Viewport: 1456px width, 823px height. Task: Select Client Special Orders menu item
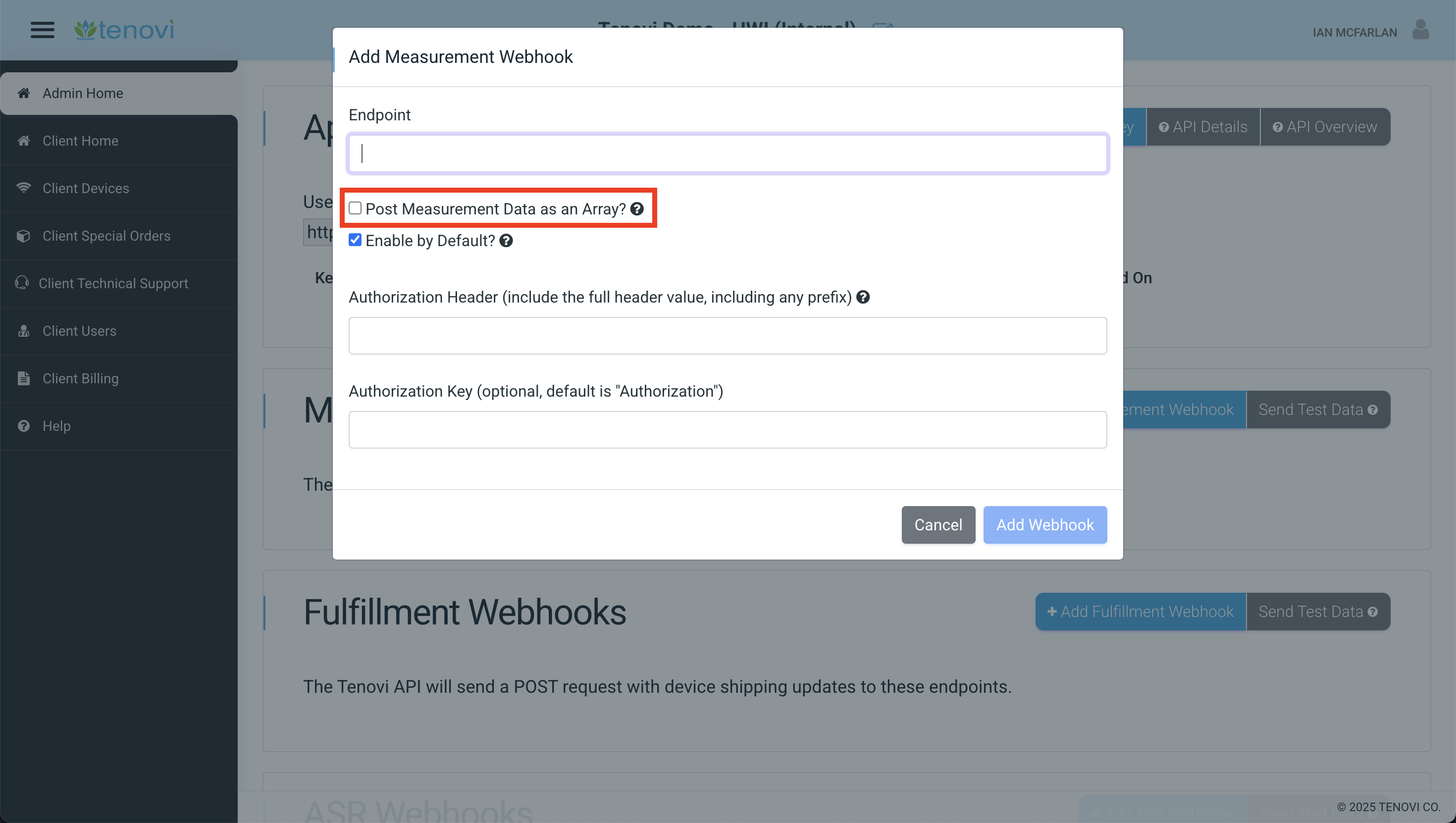point(119,235)
